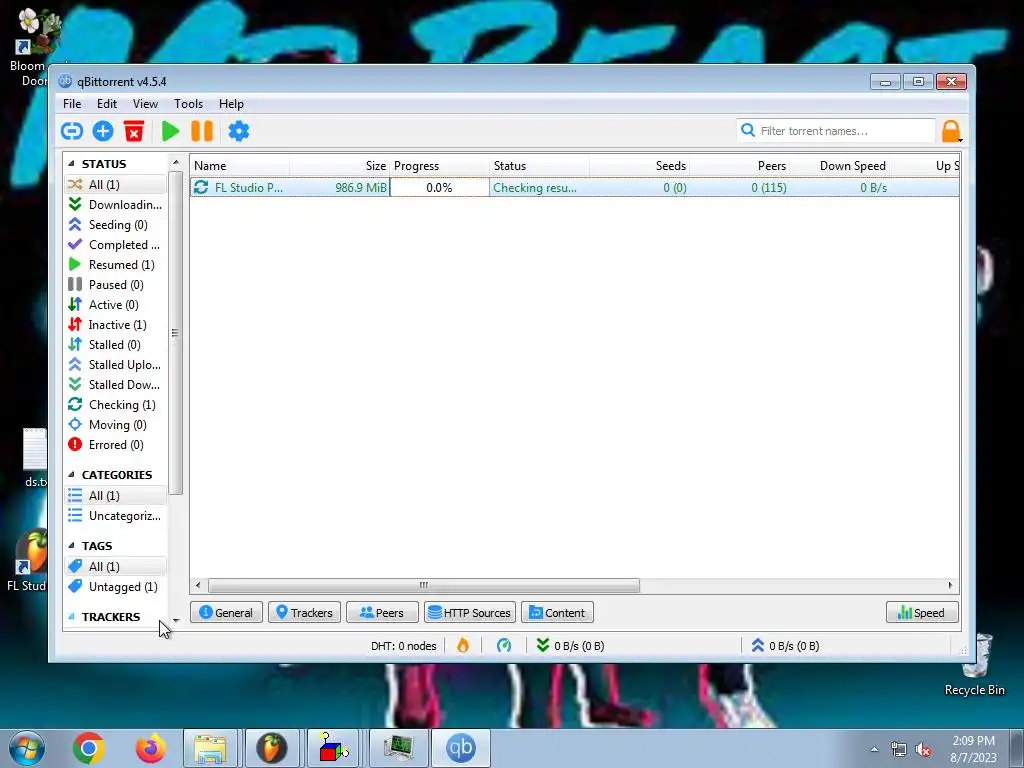The height and width of the screenshot is (768, 1024).
Task: Click the green Resume torrent icon
Action: 170,131
